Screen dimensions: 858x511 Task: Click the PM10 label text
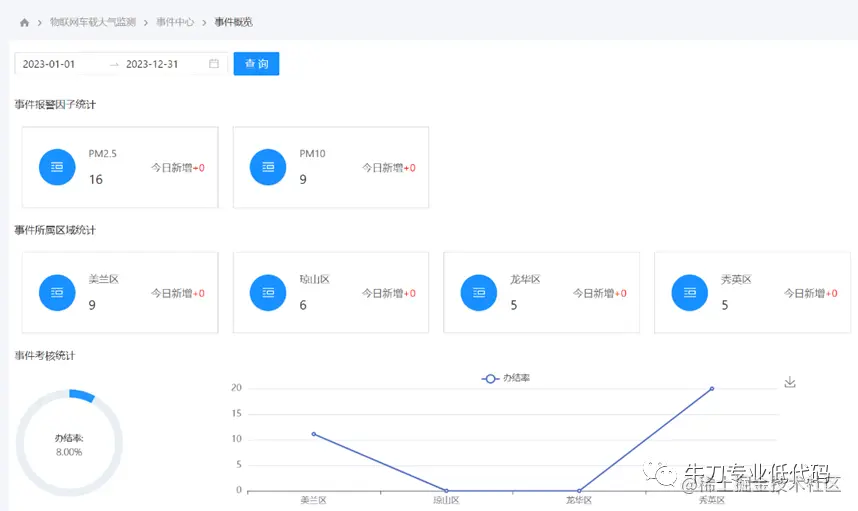312,154
